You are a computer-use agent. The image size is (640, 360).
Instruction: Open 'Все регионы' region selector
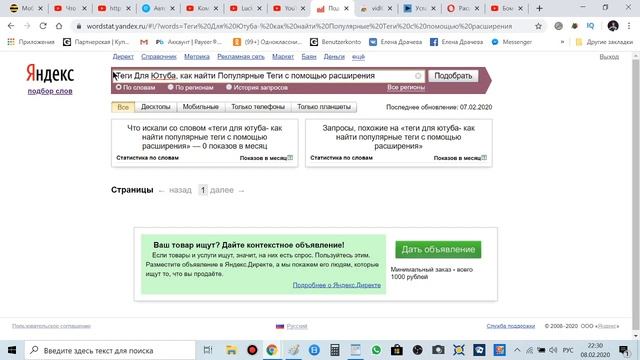click(x=406, y=87)
